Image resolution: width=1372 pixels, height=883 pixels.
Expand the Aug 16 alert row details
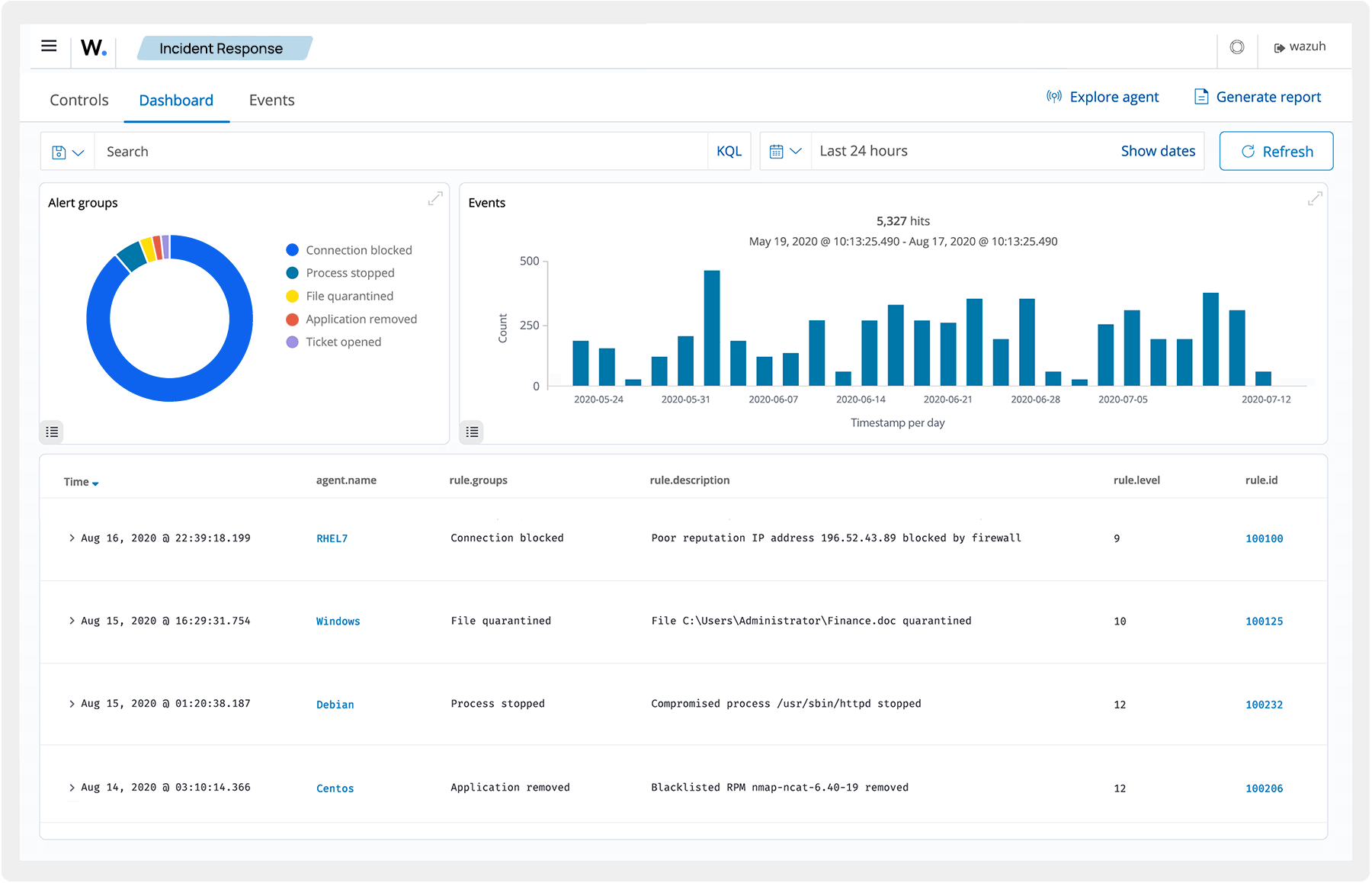[71, 537]
